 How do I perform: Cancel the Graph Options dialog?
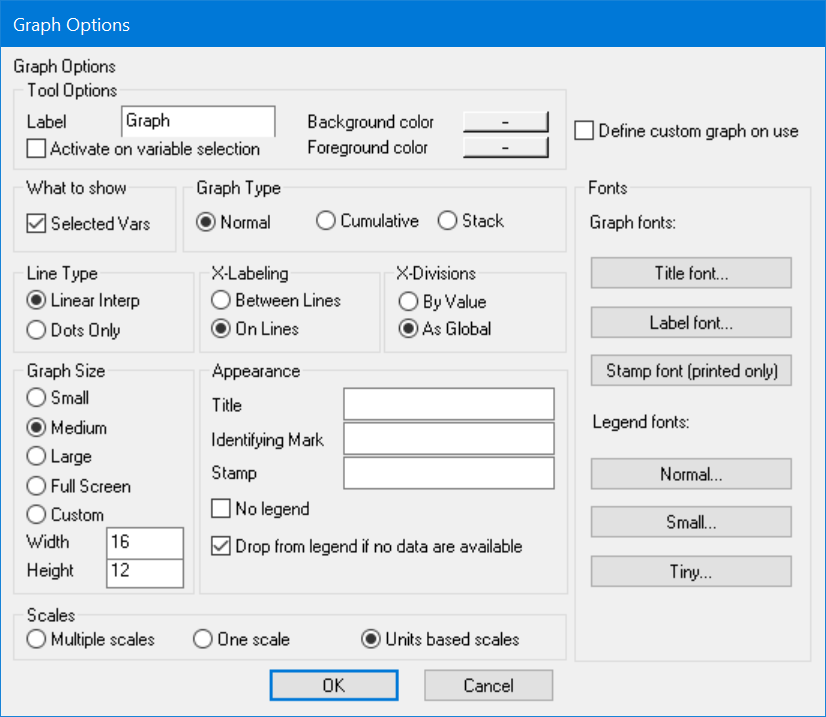coord(488,685)
